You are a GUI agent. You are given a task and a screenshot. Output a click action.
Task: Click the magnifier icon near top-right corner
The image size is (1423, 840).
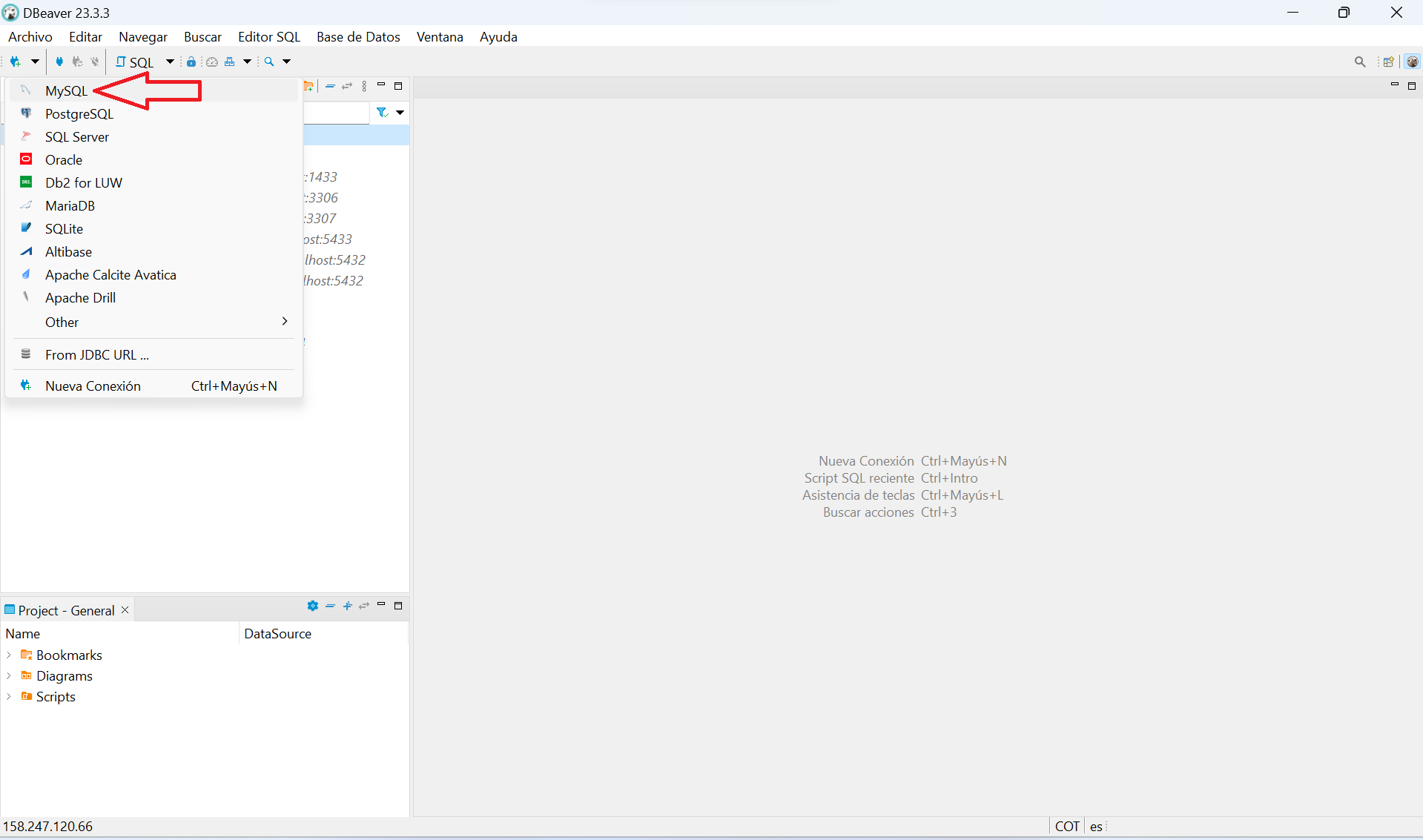pyautogui.click(x=1360, y=62)
